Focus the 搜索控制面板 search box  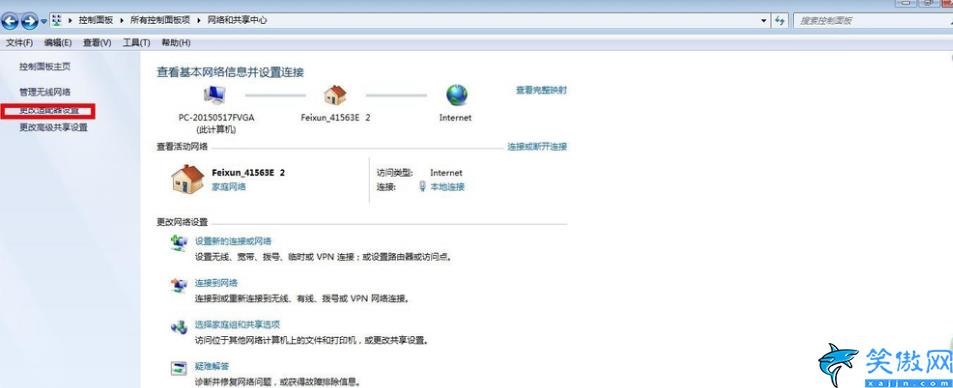(872, 21)
